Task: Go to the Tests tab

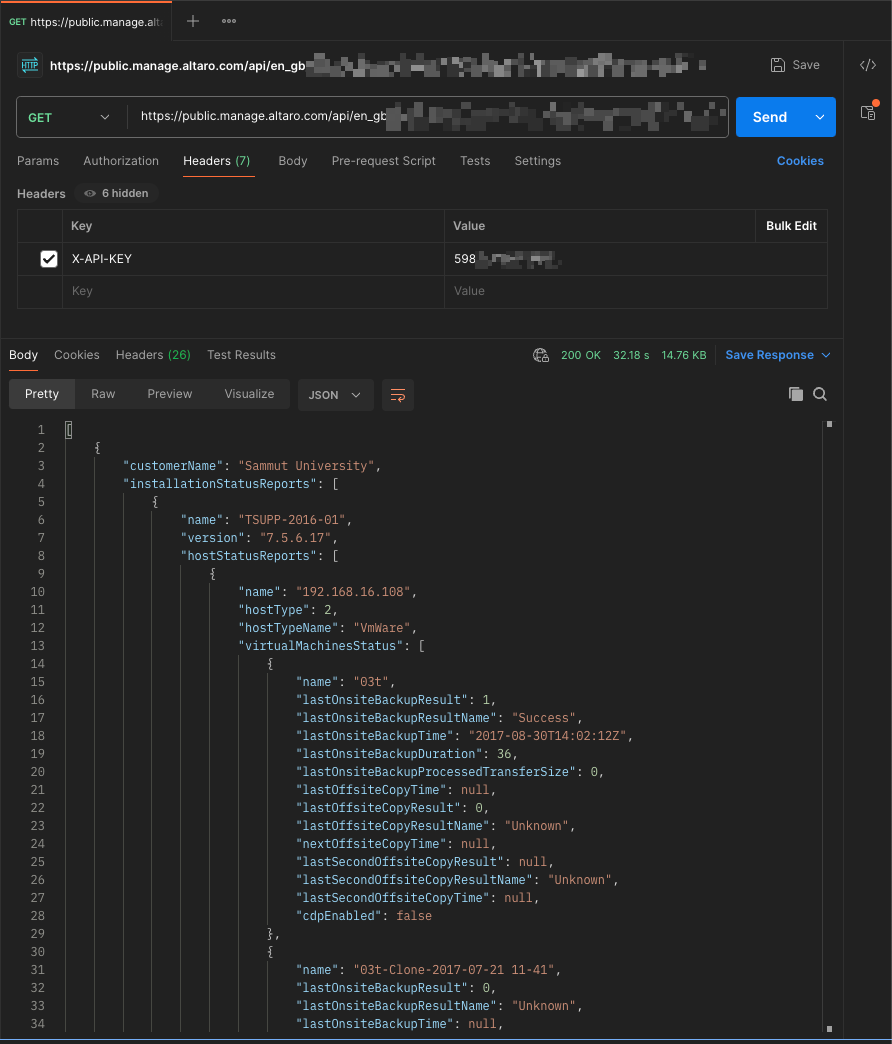Action: [475, 161]
